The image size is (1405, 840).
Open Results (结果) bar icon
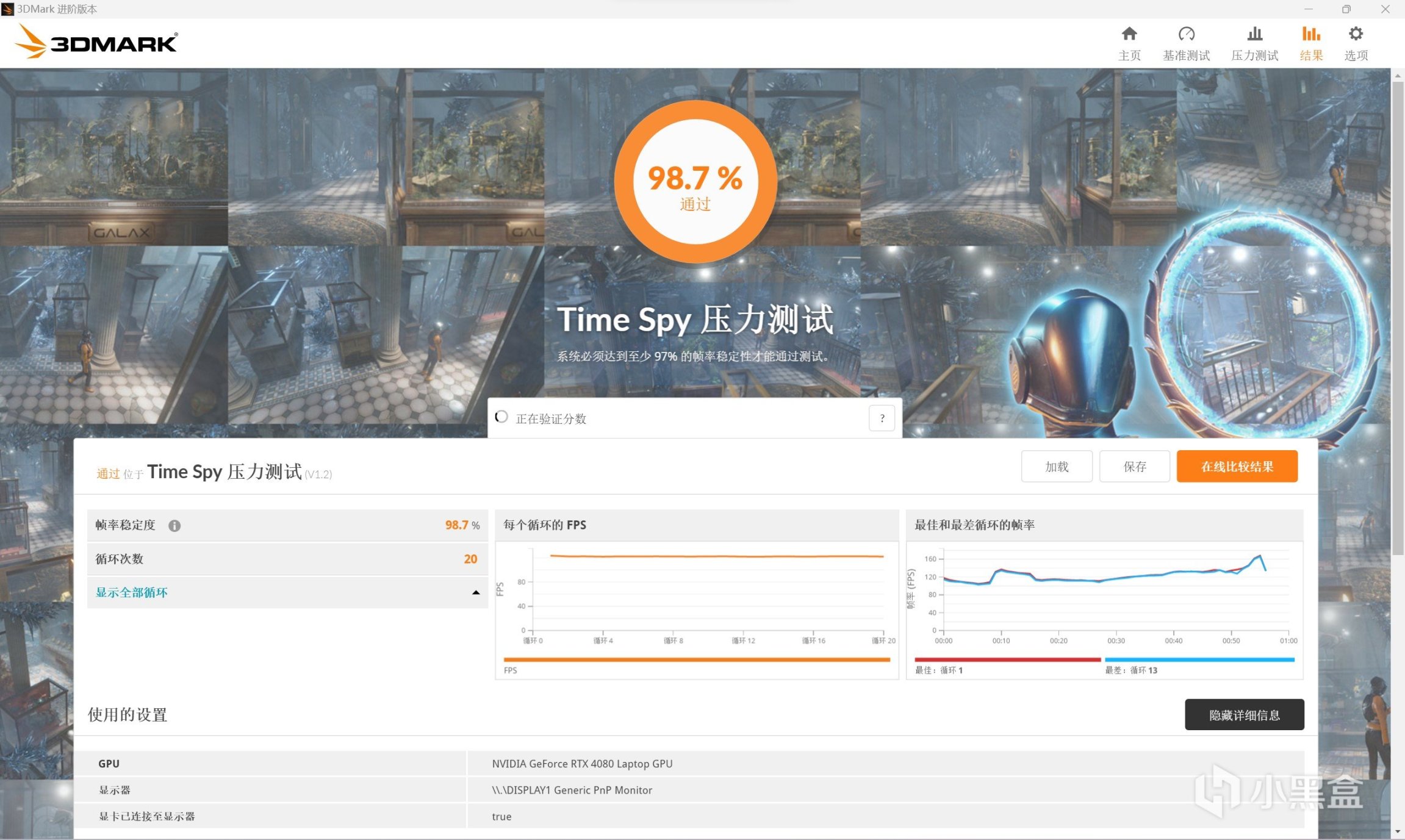[1311, 34]
